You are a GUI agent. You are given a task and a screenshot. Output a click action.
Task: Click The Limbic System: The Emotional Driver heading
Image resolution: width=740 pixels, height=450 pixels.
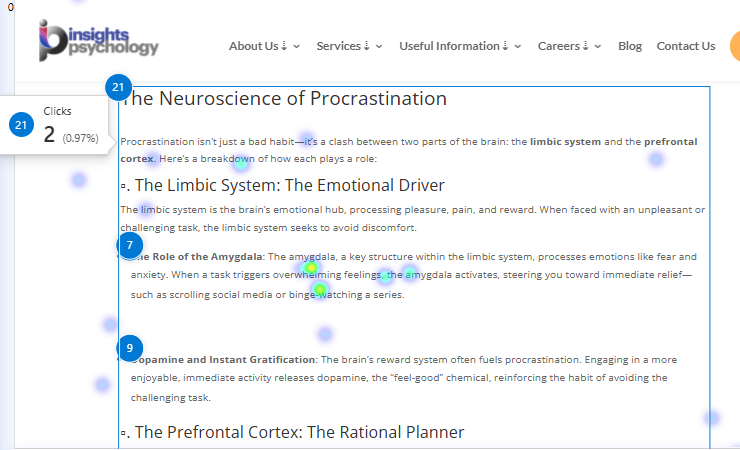pyautogui.click(x=289, y=185)
